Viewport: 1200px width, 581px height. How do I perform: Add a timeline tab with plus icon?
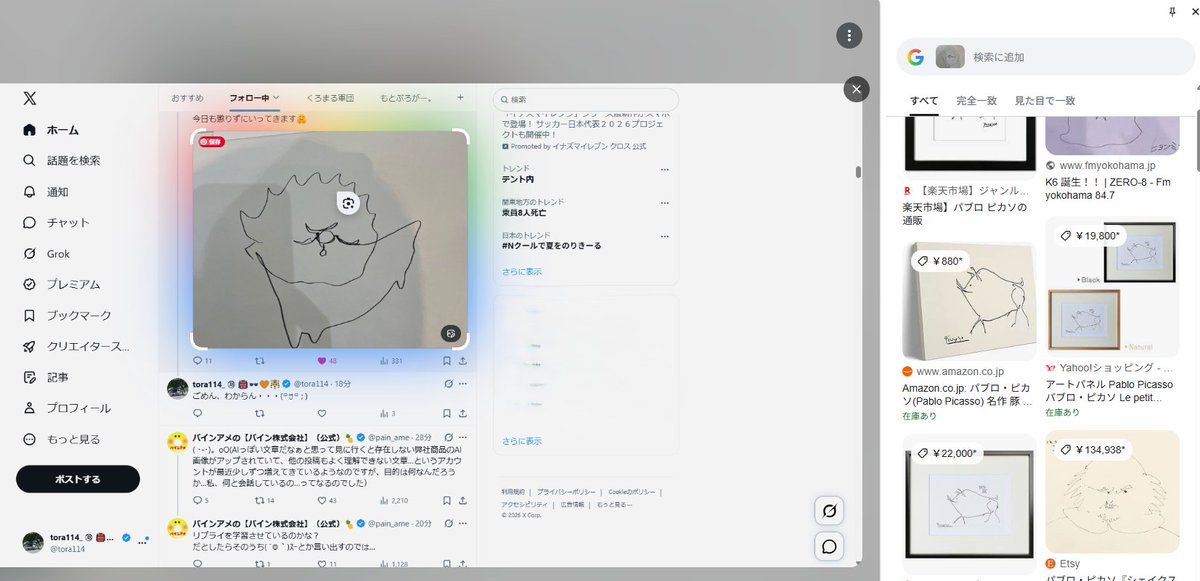[460, 98]
